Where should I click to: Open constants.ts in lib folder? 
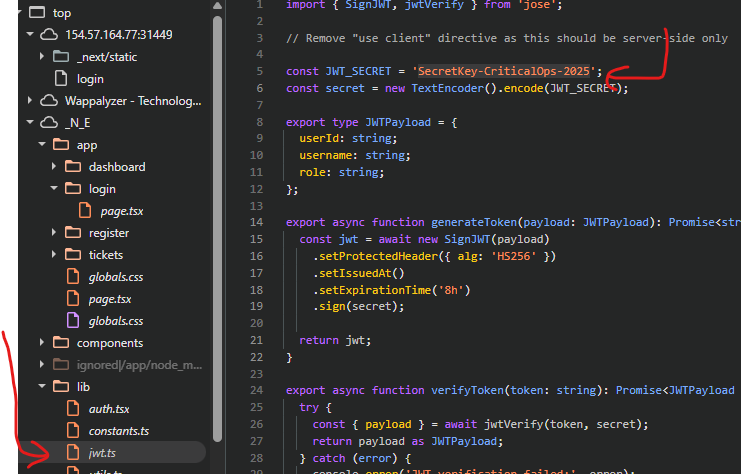tap(119, 431)
